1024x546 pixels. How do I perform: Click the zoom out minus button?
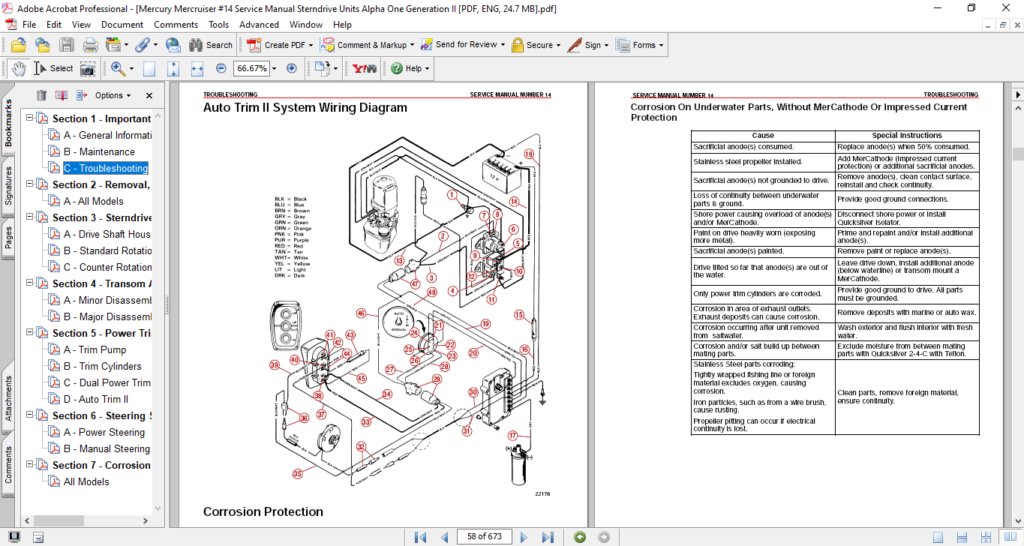[222, 68]
